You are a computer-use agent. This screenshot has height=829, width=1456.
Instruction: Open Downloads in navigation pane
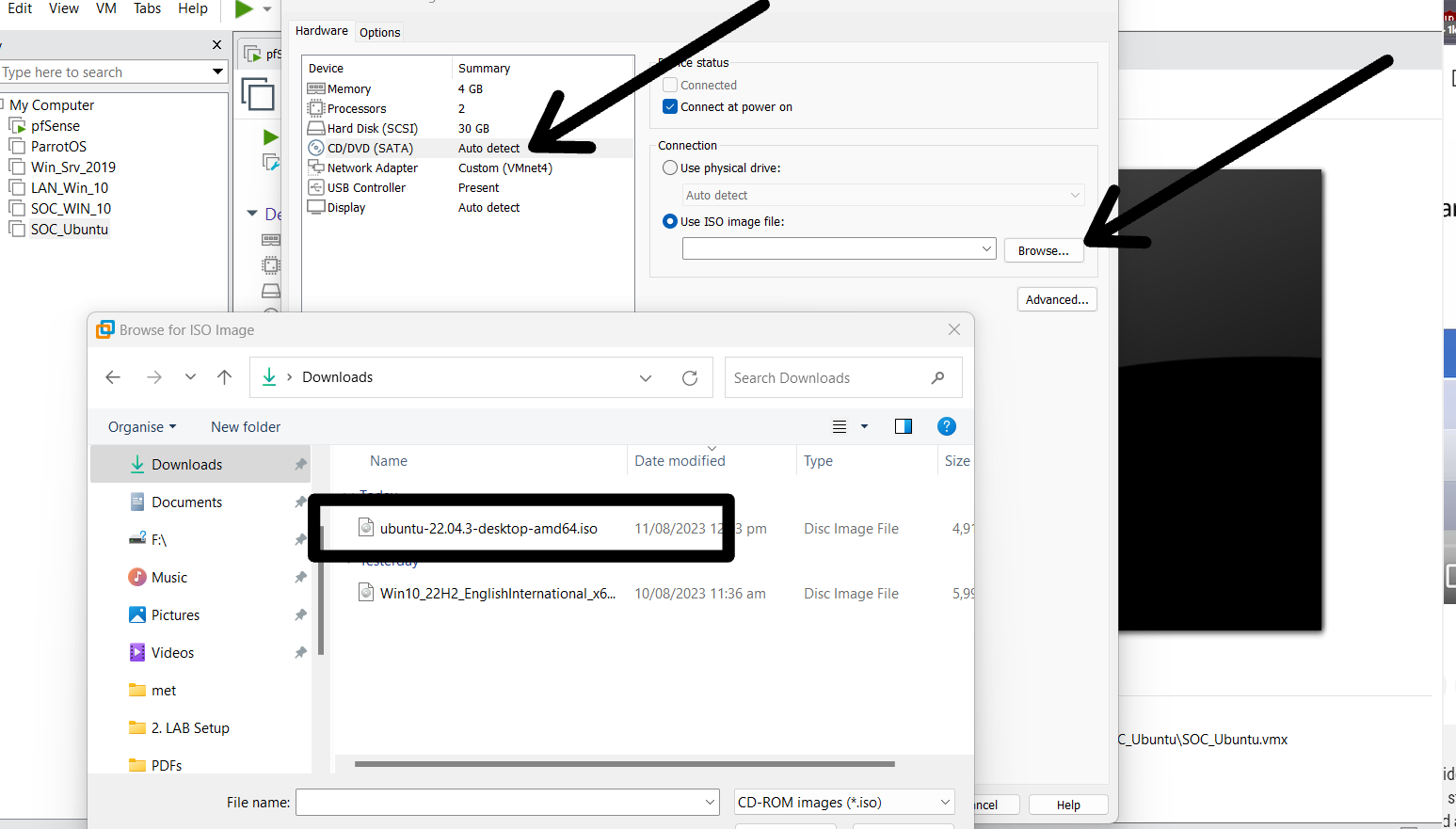point(200,464)
